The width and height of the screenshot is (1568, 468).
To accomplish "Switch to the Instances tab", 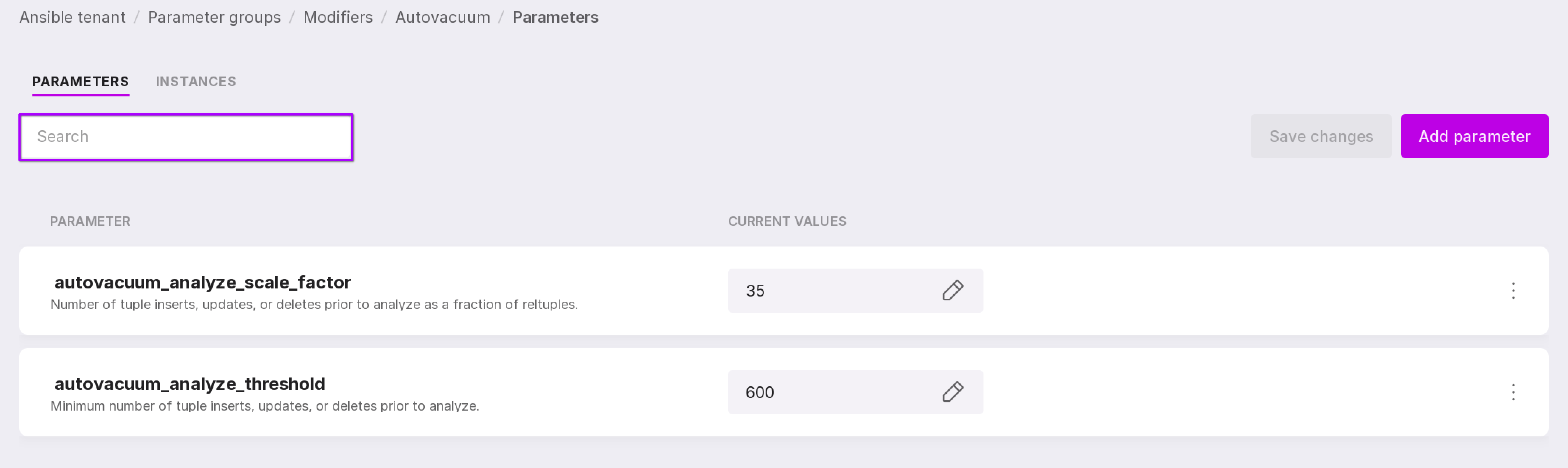I will coord(195,82).
